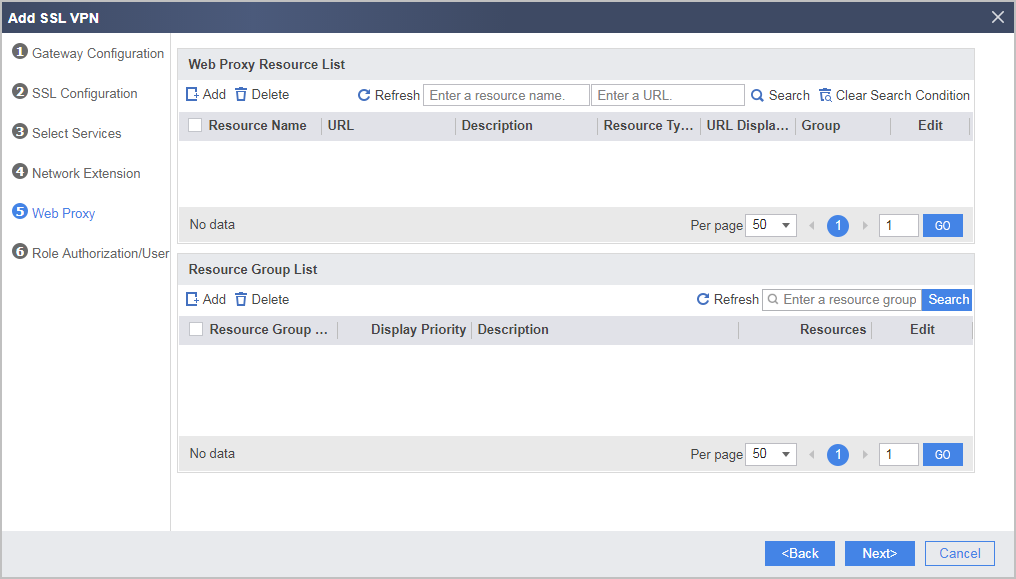The height and width of the screenshot is (579, 1016).
Task: Click Search button in Resource Group List
Action: (948, 299)
